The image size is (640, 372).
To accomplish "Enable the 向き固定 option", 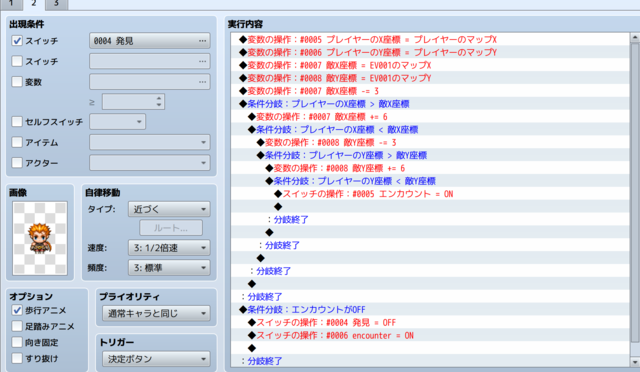I will (x=17, y=342).
